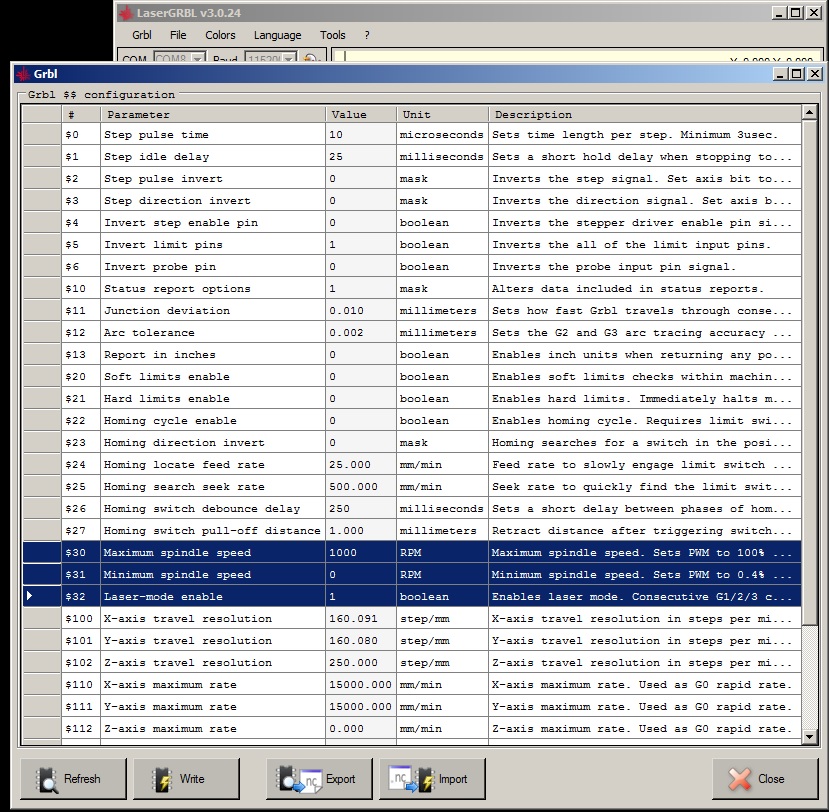The image size is (829, 812).
Task: Click the Grbl dialog title icon
Action: pos(23,74)
